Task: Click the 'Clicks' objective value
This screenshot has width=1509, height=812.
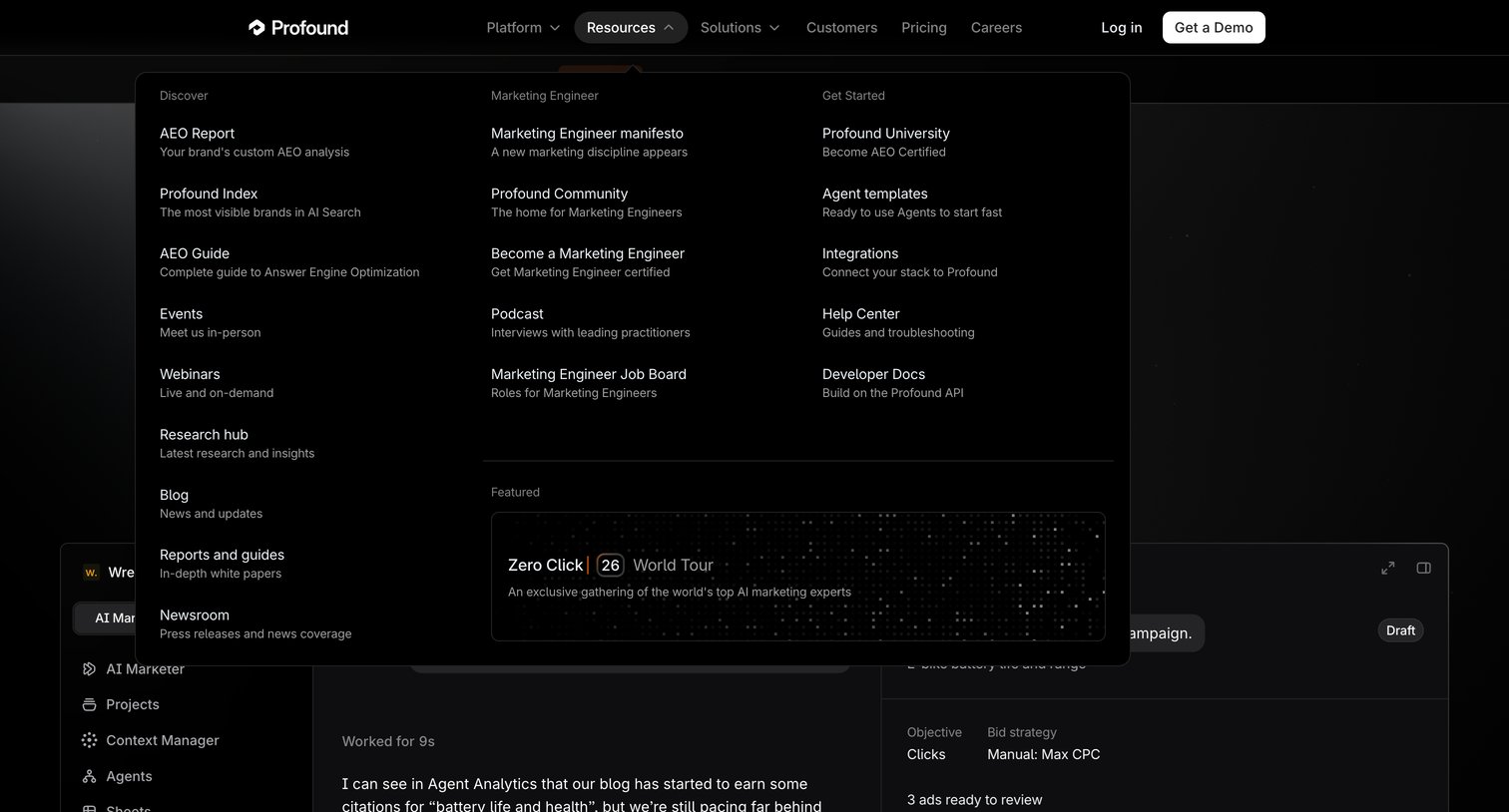Action: pyautogui.click(x=926, y=754)
